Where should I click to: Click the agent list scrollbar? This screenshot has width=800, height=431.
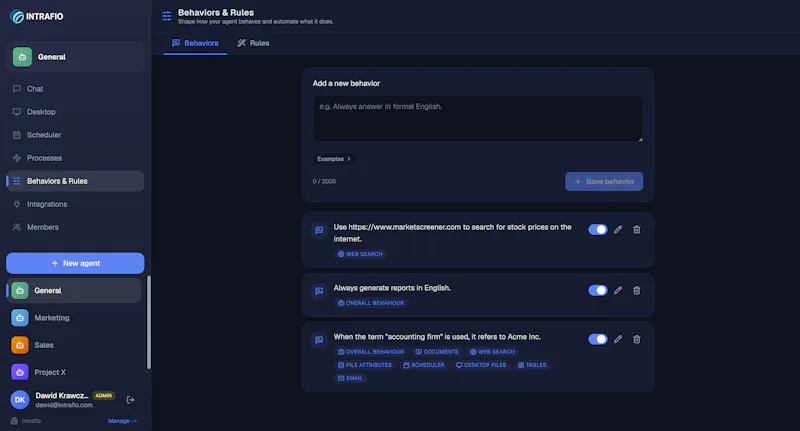[148, 322]
